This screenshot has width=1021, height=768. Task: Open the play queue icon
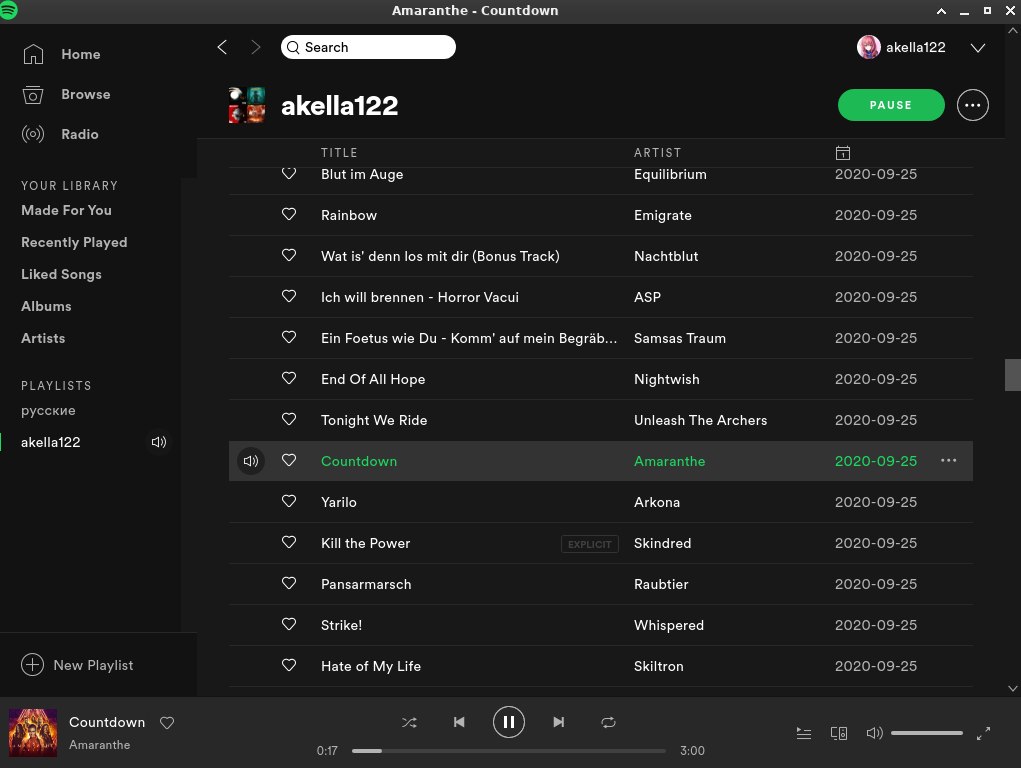click(804, 733)
